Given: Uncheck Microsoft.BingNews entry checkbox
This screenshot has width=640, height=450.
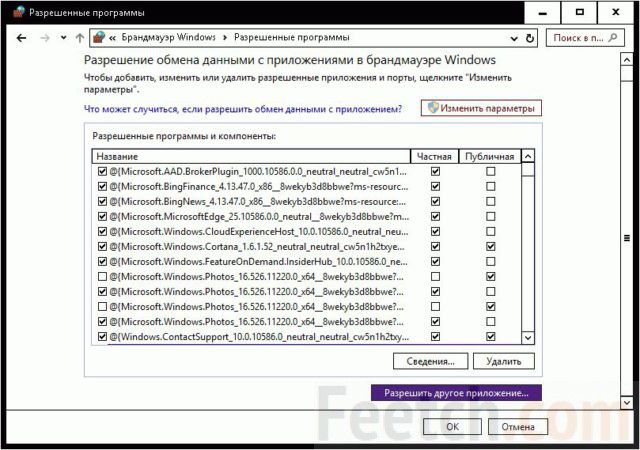Looking at the screenshot, I should (x=102, y=202).
